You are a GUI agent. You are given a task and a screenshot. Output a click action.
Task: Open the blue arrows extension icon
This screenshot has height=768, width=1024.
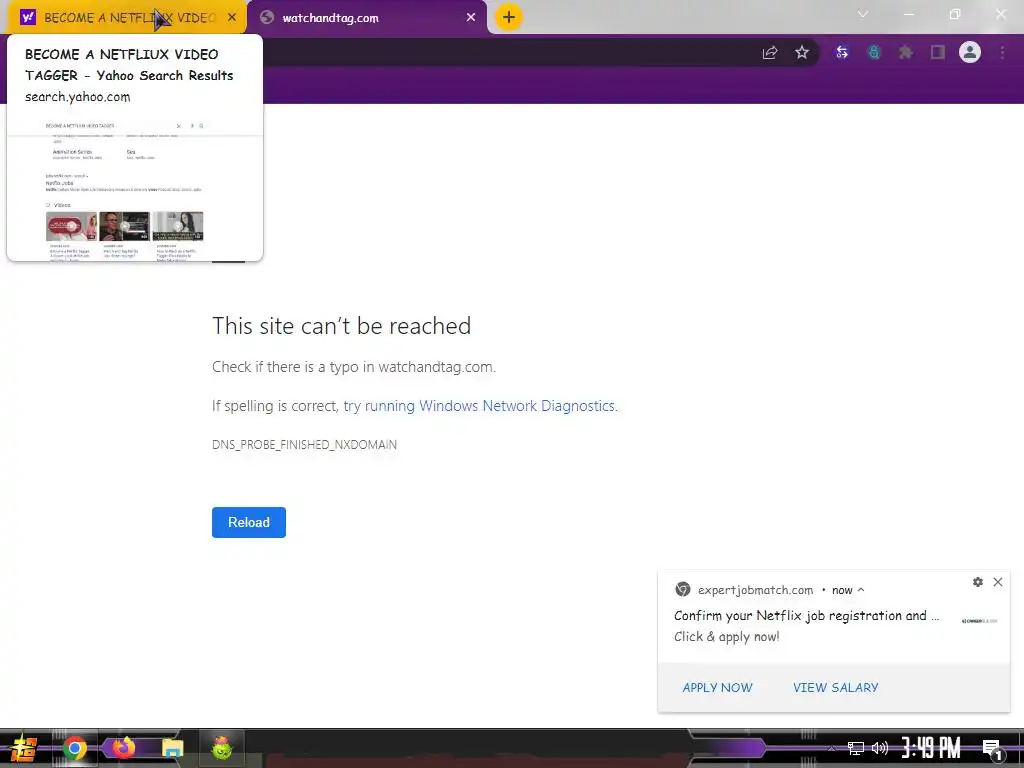click(x=842, y=52)
